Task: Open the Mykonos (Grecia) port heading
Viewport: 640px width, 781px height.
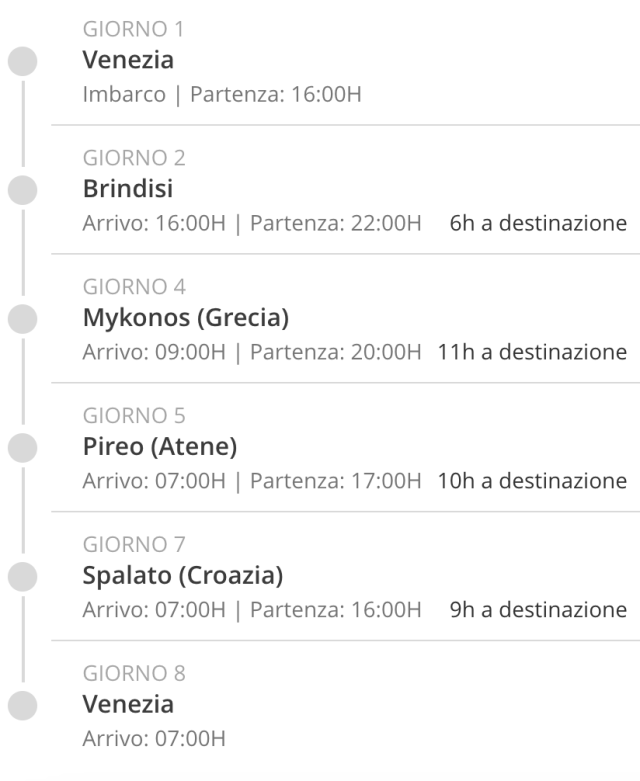Action: (x=186, y=318)
